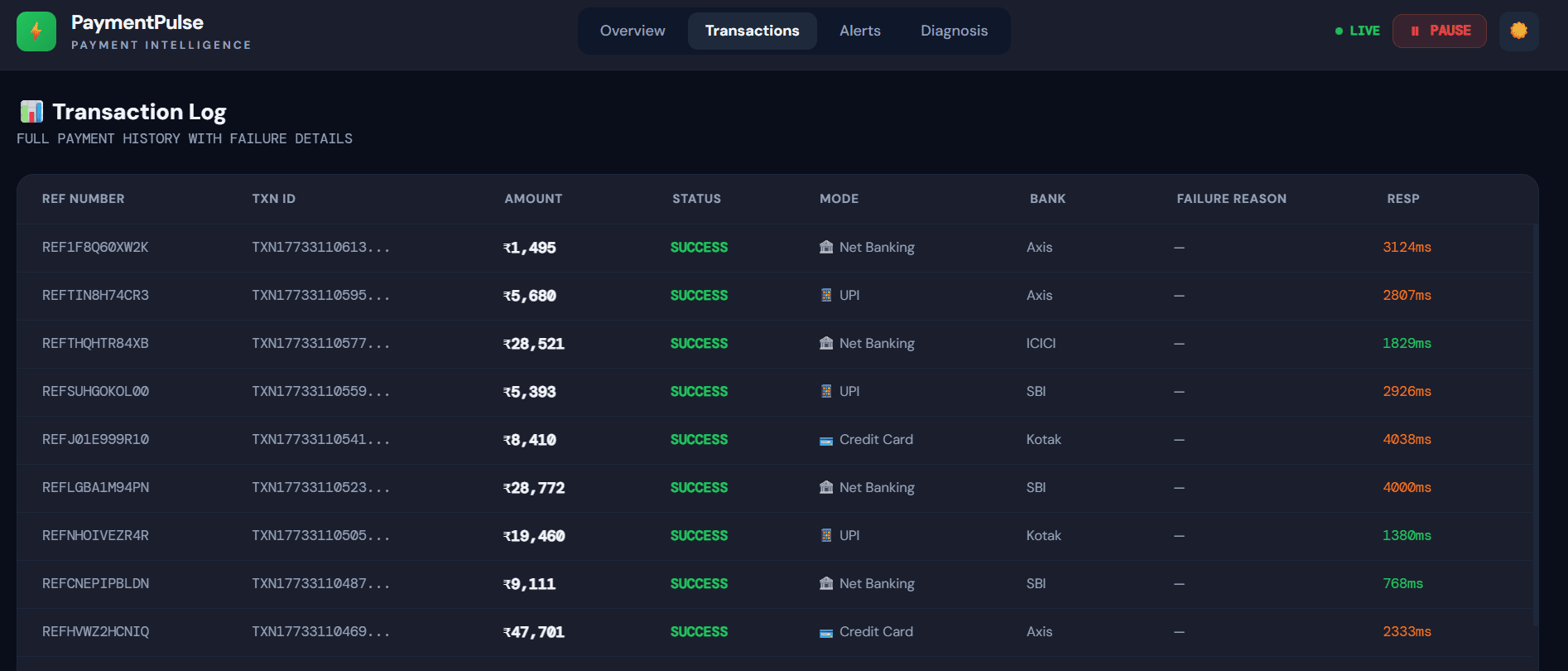Switch to the Alerts tab

point(860,31)
